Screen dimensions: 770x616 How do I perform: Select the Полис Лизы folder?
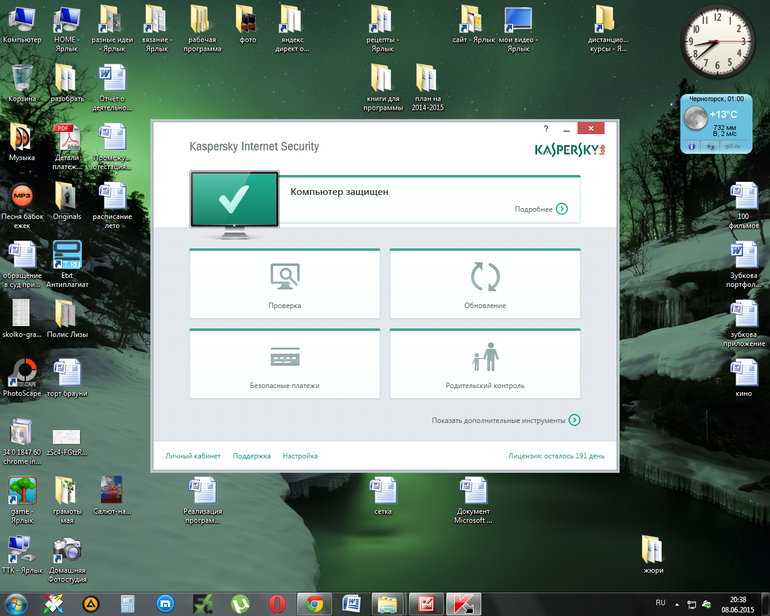pos(67,319)
